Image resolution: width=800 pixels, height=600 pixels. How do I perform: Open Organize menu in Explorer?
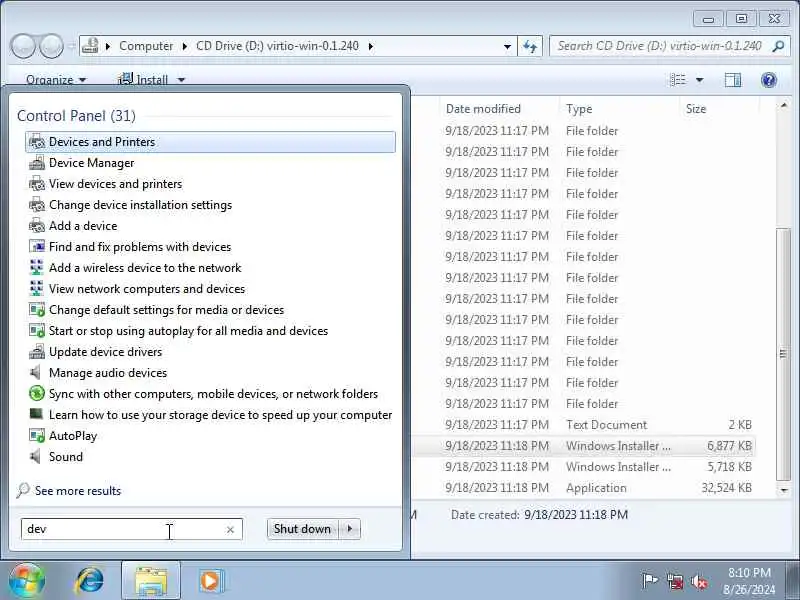coord(56,80)
